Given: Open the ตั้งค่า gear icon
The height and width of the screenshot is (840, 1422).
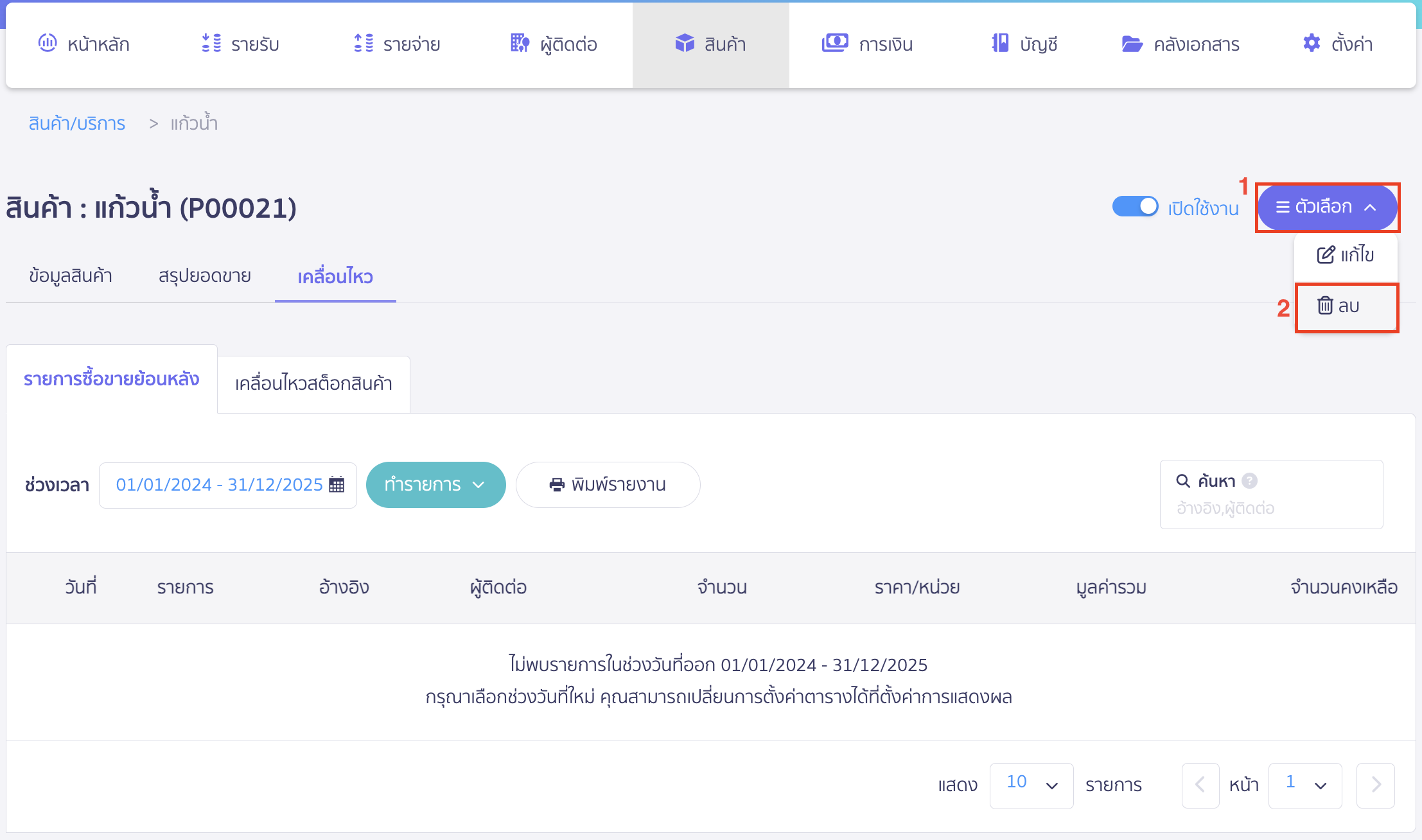Looking at the screenshot, I should point(1312,43).
